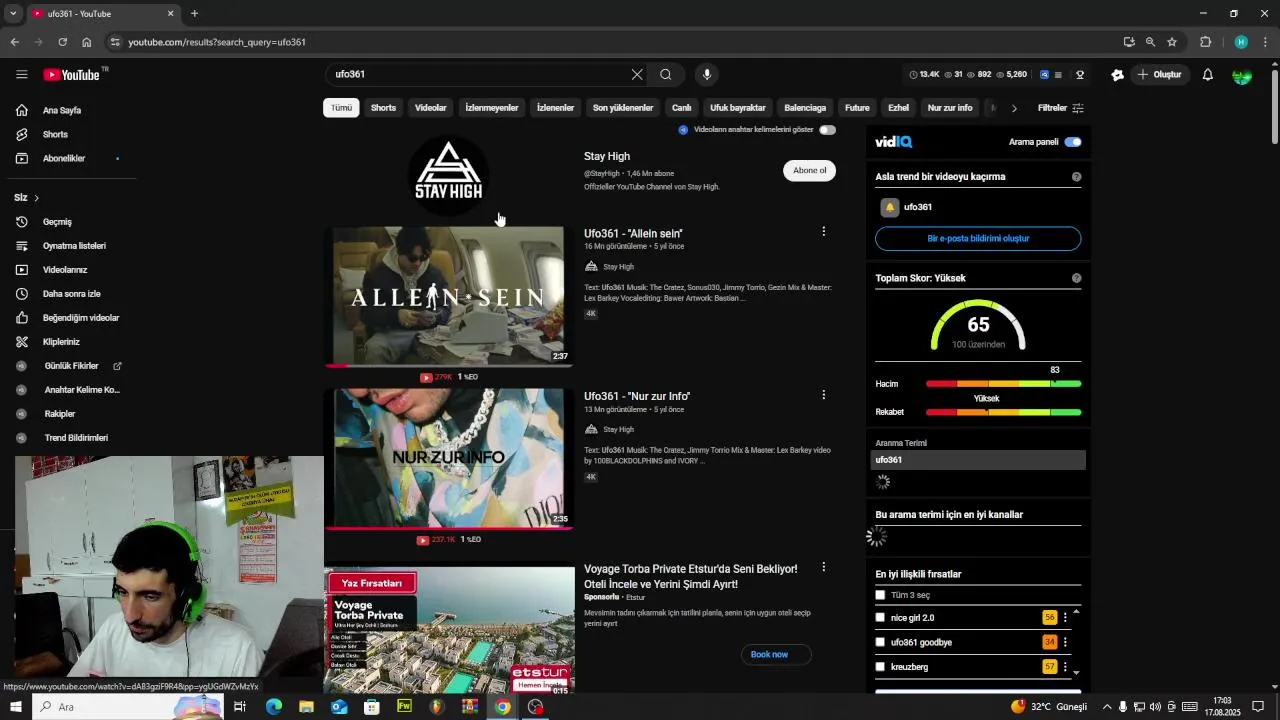Select the İzlenmeyenler filter chip
The width and height of the screenshot is (1280, 720).
tap(492, 108)
